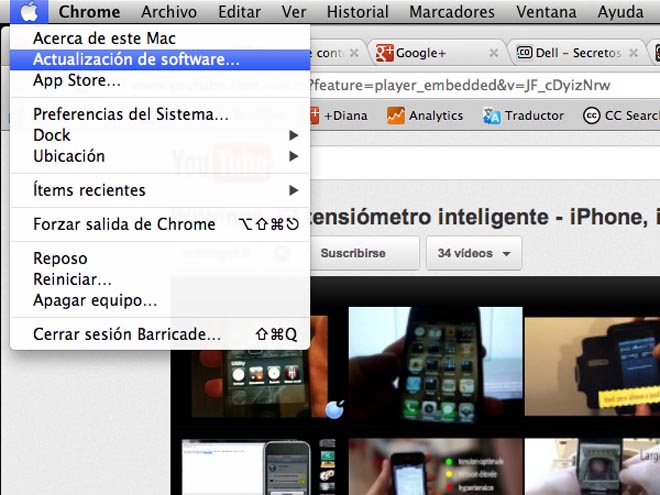Open the Traductor bookmark icon
Image resolution: width=660 pixels, height=495 pixels.
(x=492, y=115)
